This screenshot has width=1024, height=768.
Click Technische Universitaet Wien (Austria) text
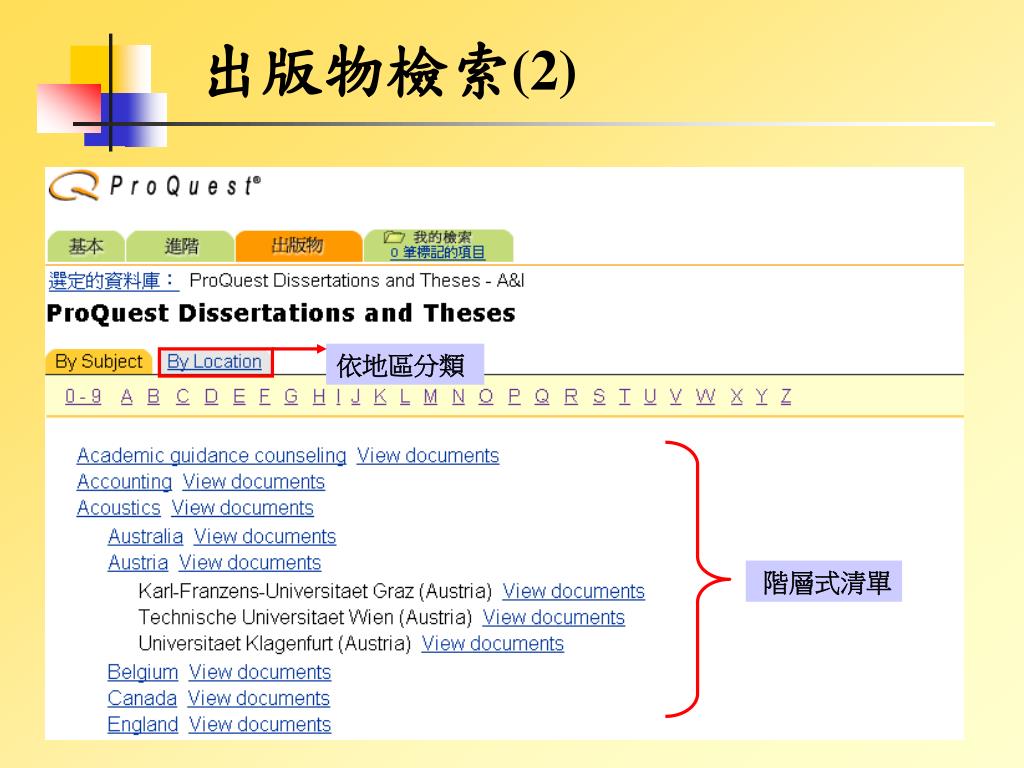pyautogui.click(x=305, y=618)
